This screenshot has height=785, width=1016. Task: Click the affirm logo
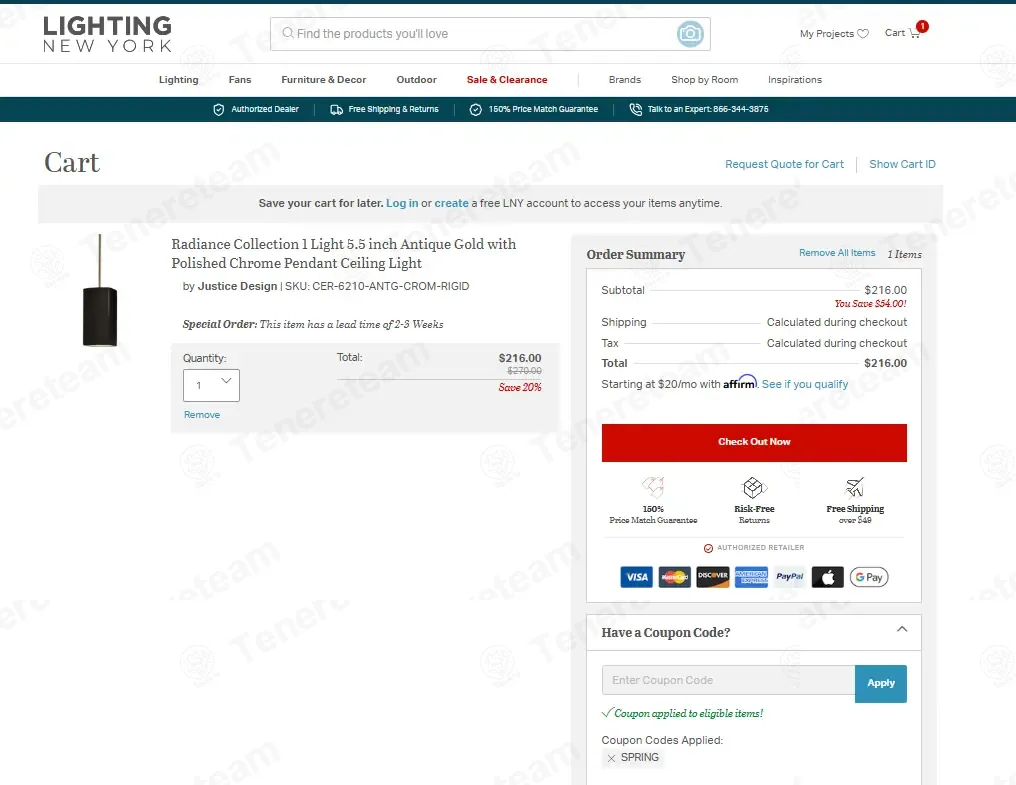pyautogui.click(x=740, y=382)
